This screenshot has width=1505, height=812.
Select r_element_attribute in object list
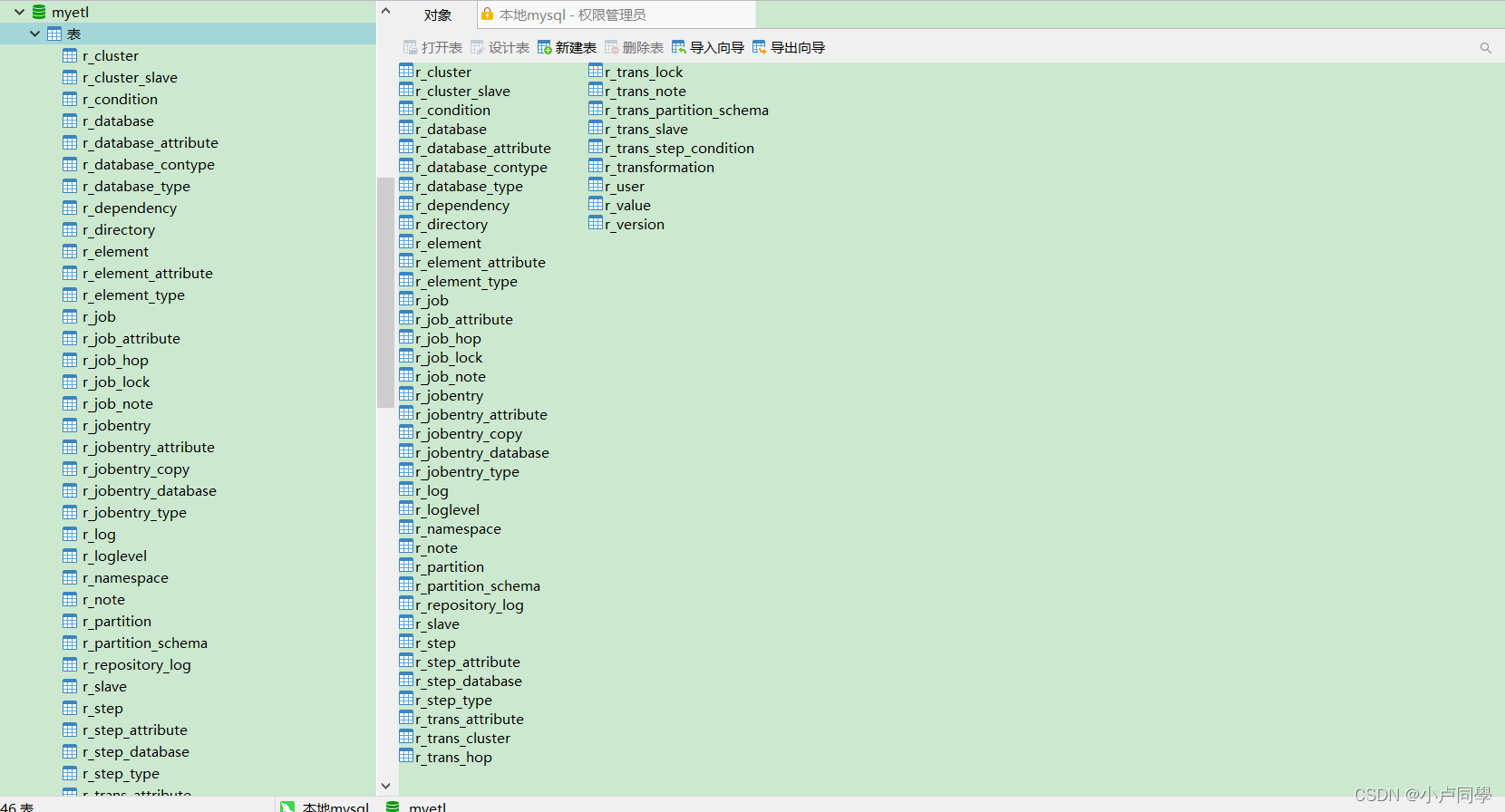pos(481,263)
